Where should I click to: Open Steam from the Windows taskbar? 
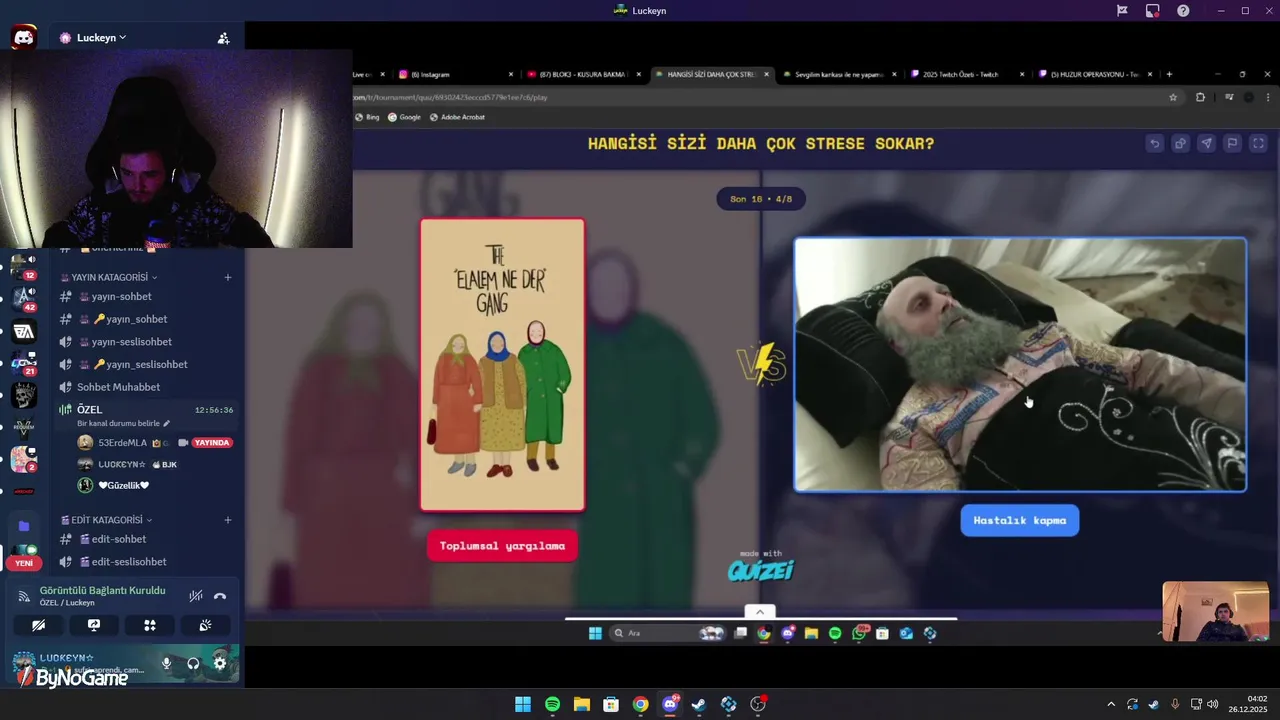click(699, 704)
